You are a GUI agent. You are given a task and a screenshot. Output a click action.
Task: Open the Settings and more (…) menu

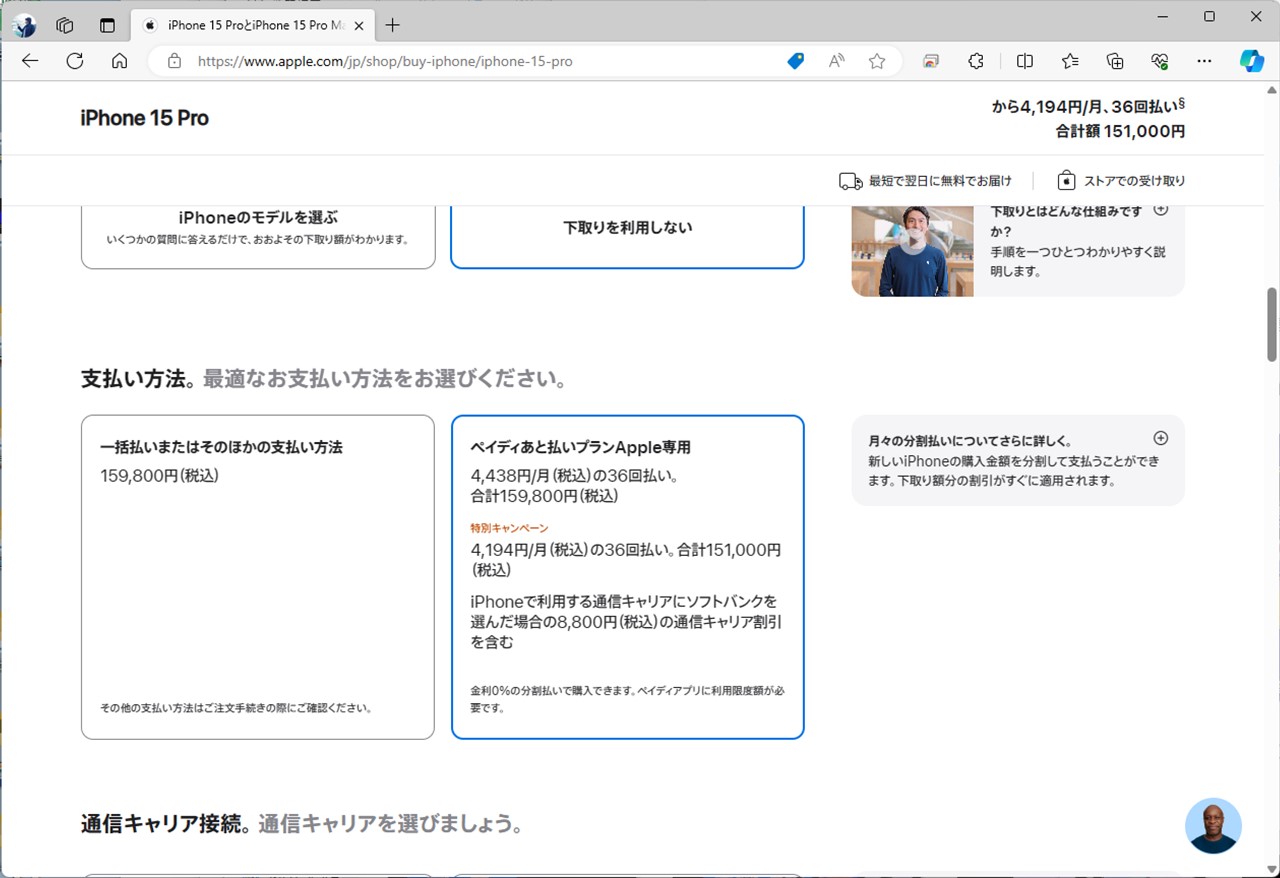1204,61
